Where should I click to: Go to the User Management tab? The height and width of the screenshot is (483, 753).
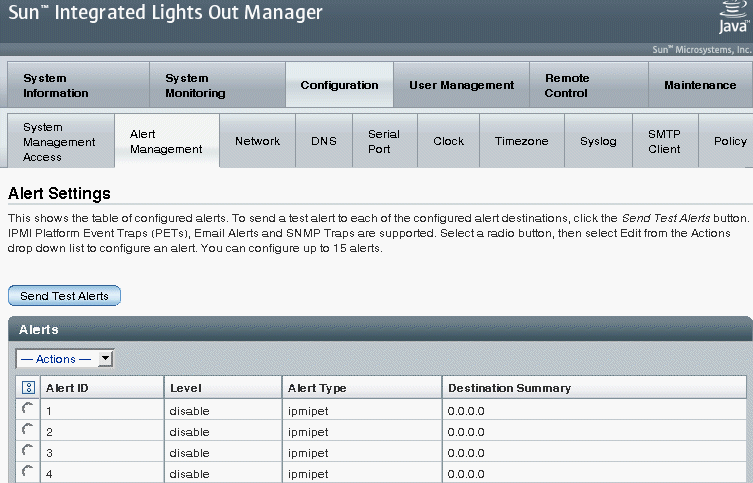[462, 85]
